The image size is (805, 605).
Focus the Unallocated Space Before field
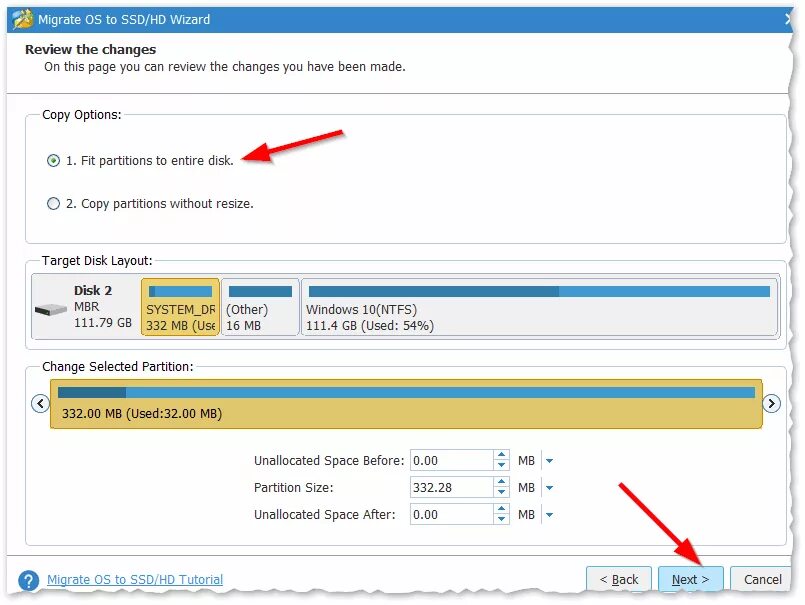pos(452,461)
